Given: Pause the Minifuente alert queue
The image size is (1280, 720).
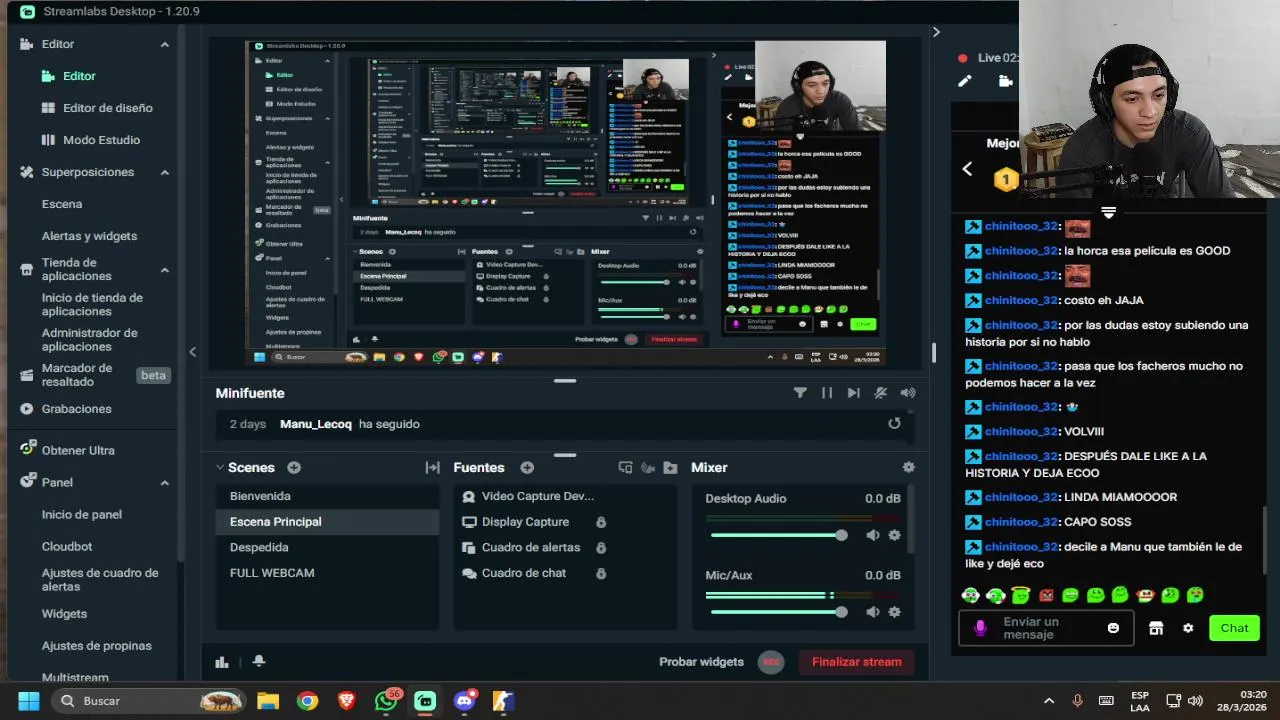Looking at the screenshot, I should [827, 393].
